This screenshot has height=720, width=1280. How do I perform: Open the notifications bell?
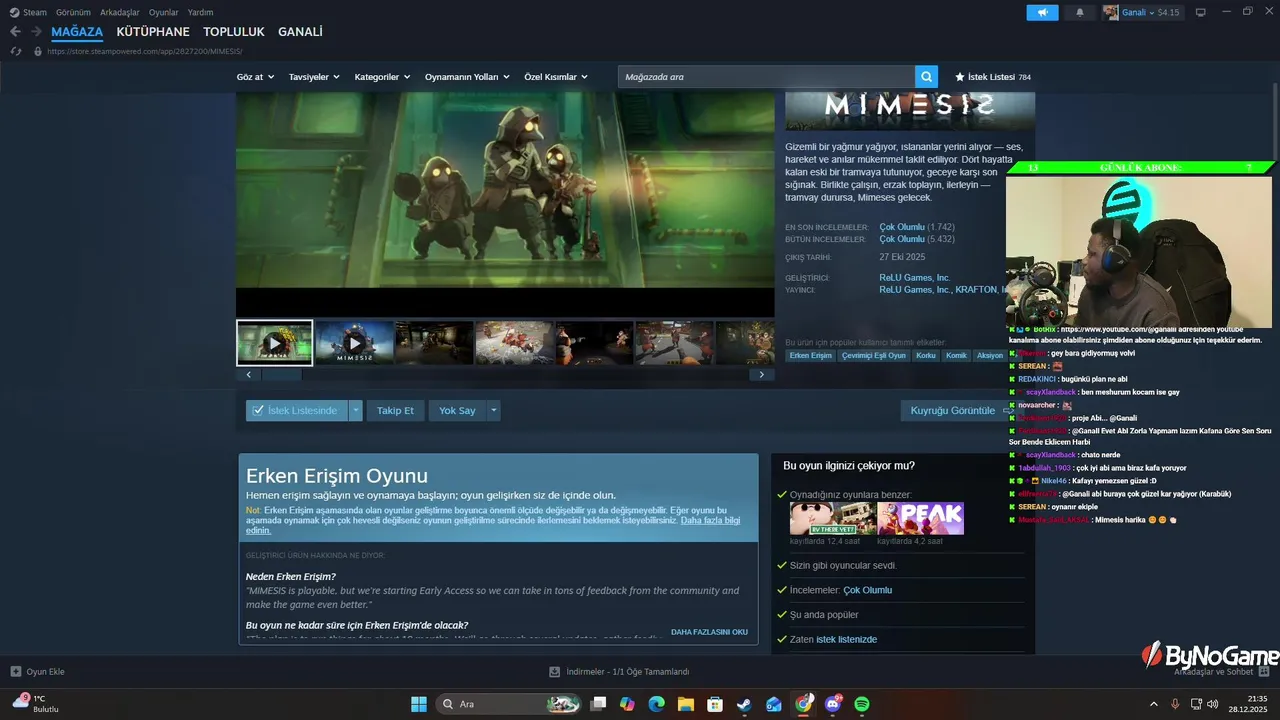(1079, 12)
